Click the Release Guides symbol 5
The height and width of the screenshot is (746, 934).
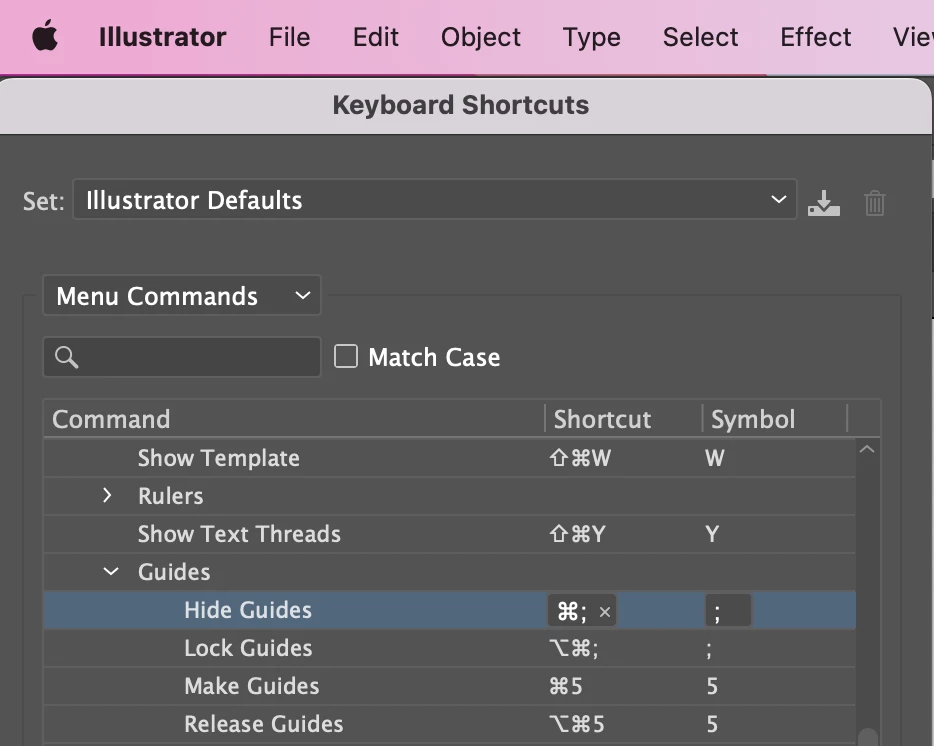(x=712, y=725)
